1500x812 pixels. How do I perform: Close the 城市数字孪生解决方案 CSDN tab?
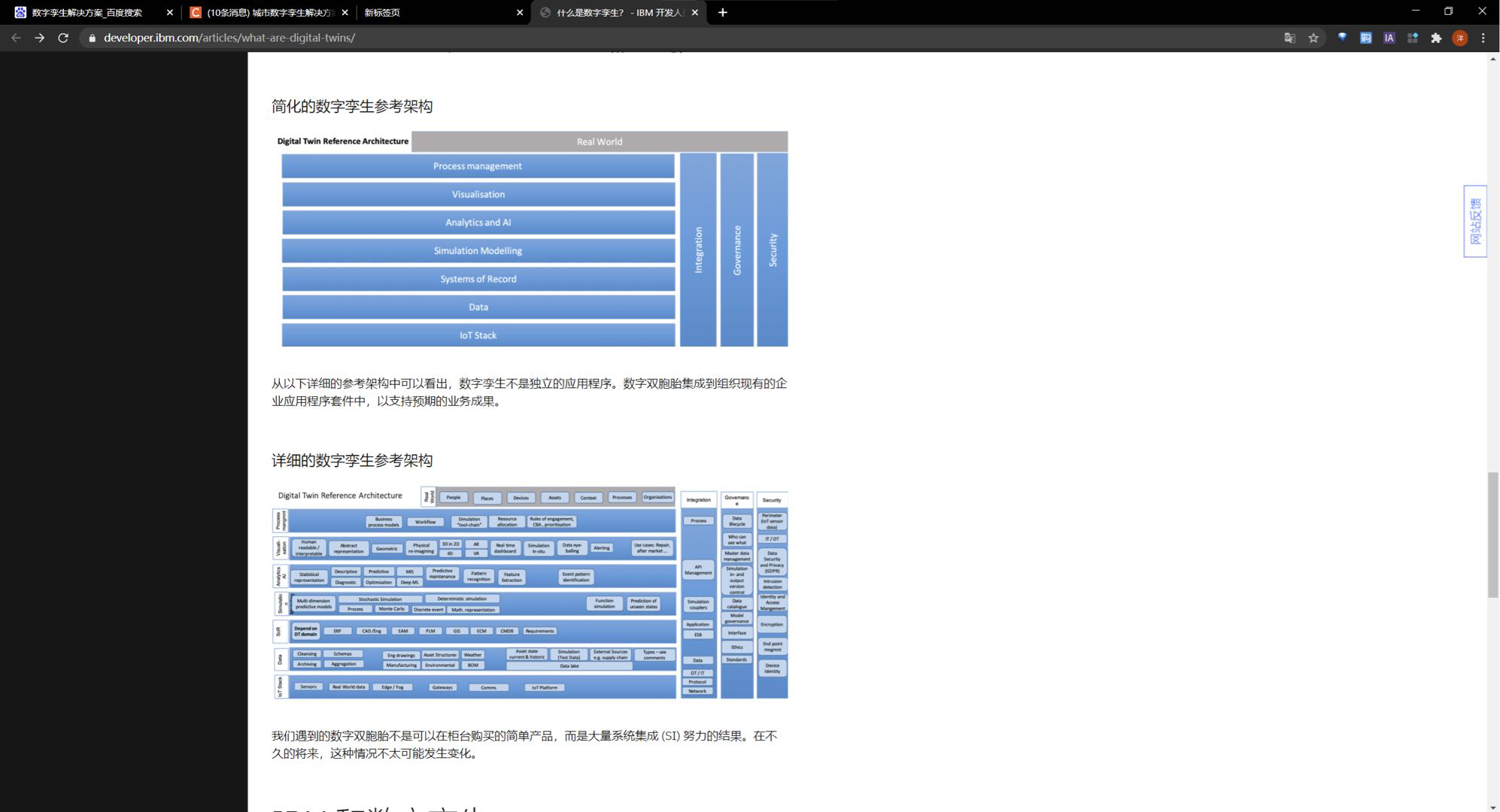345,12
